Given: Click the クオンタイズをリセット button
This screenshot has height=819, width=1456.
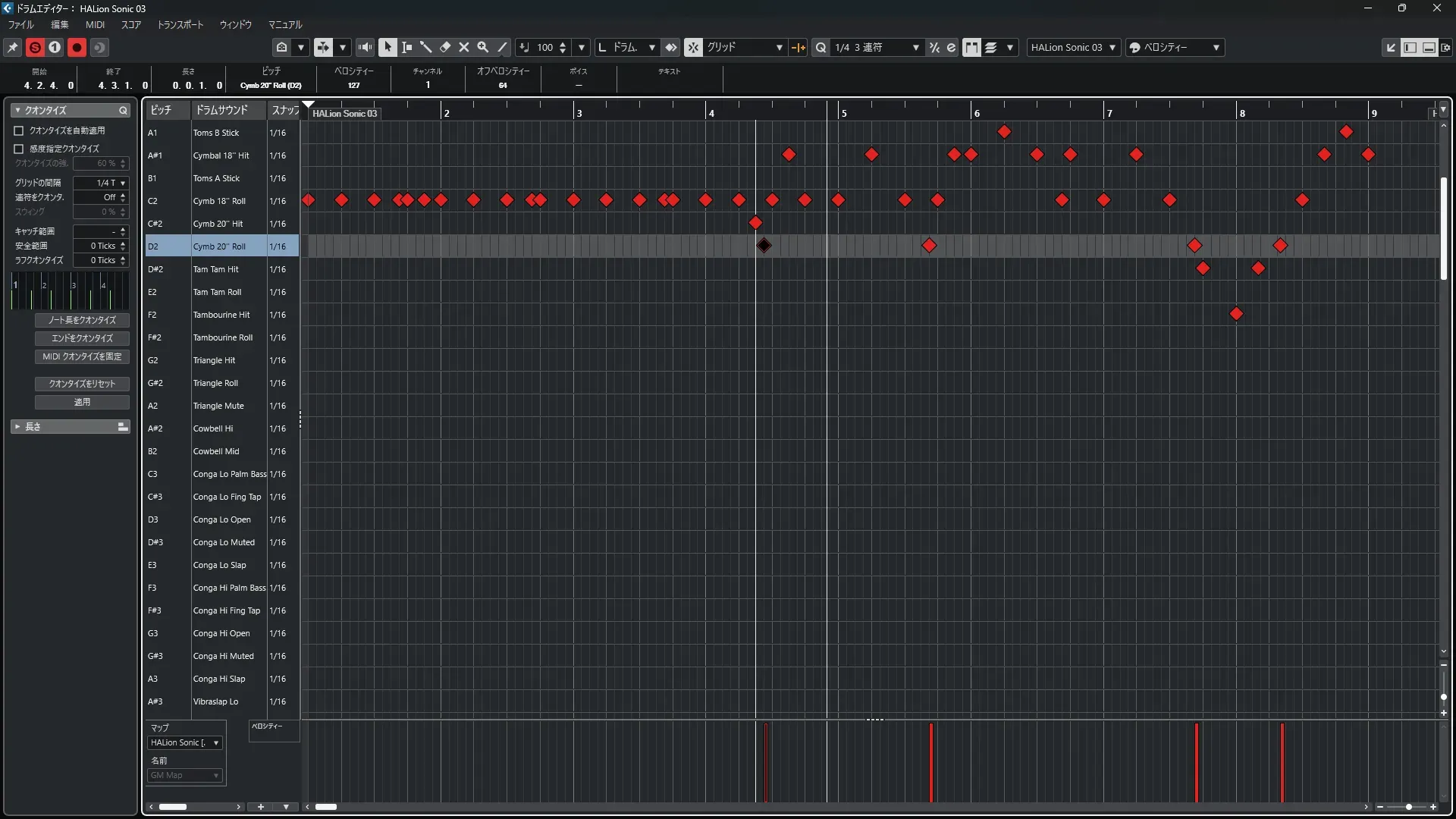Looking at the screenshot, I should (82, 384).
